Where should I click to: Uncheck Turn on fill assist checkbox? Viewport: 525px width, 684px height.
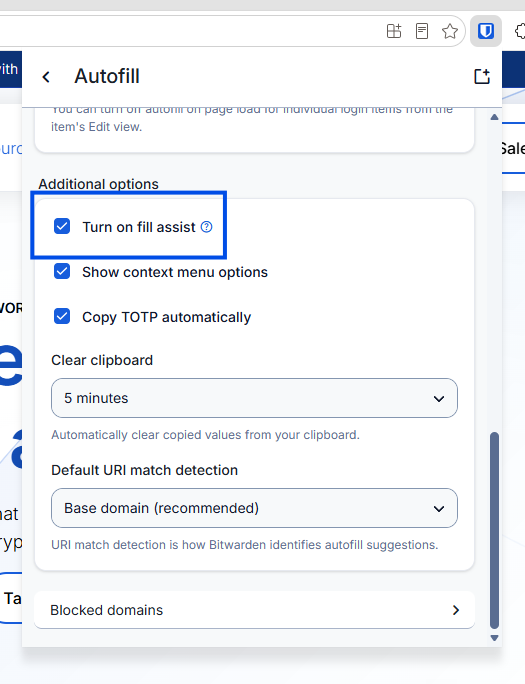[x=62, y=226]
